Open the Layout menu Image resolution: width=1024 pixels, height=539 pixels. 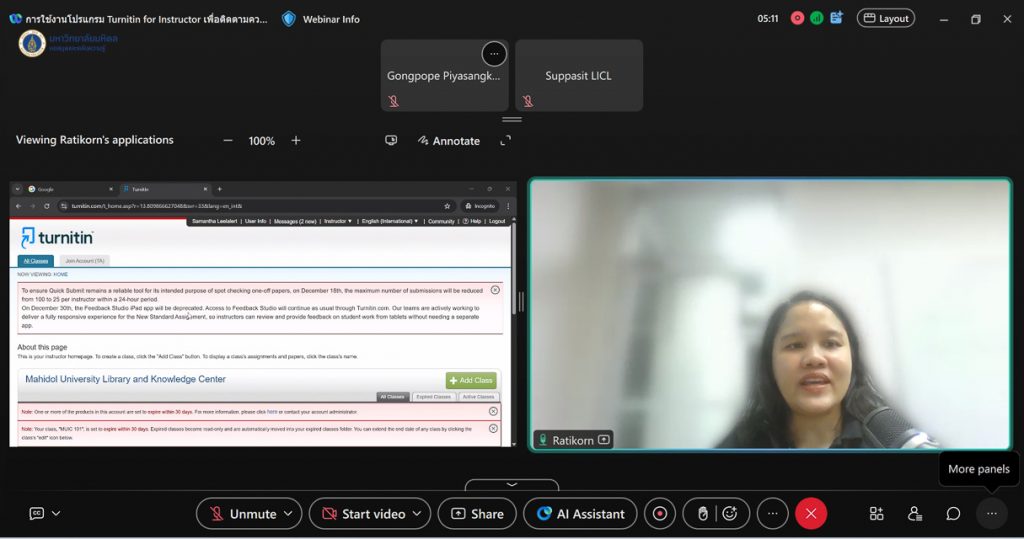click(x=885, y=18)
